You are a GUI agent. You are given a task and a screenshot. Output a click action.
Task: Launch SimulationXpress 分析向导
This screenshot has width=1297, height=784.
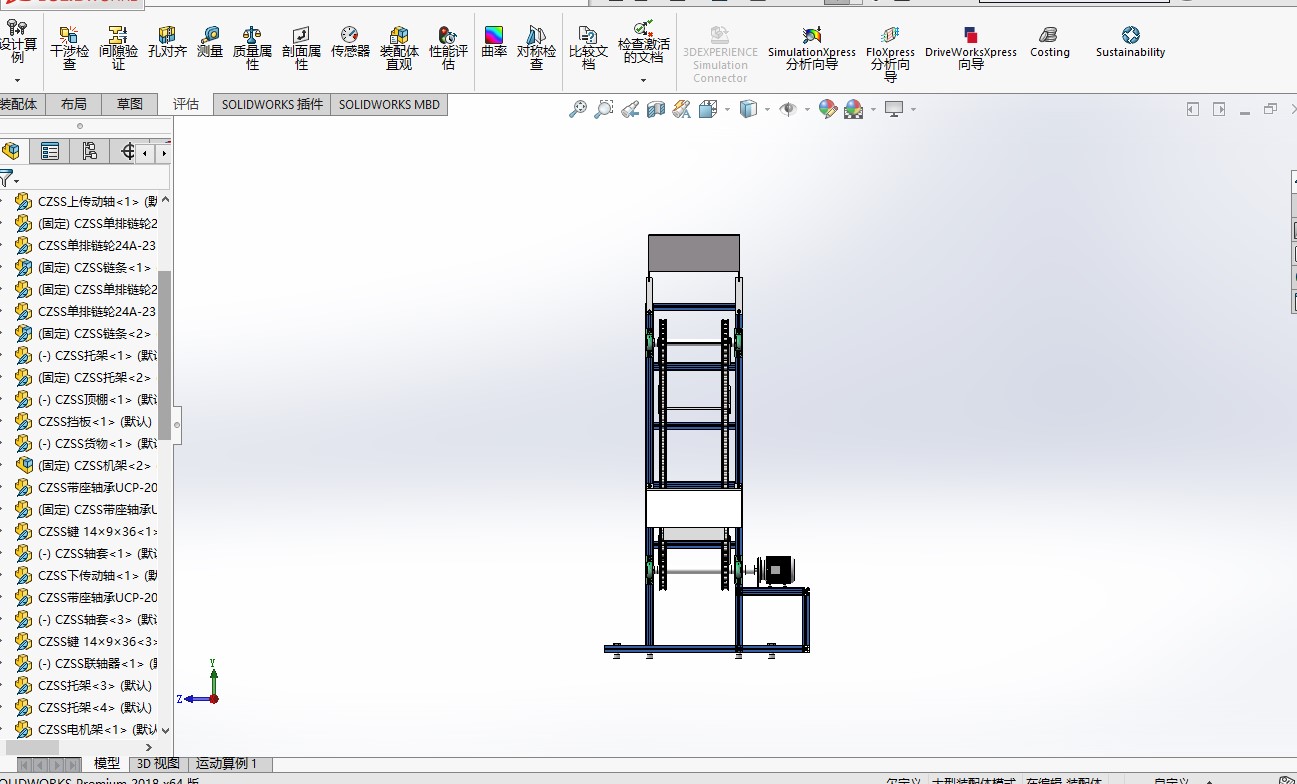(x=811, y=48)
